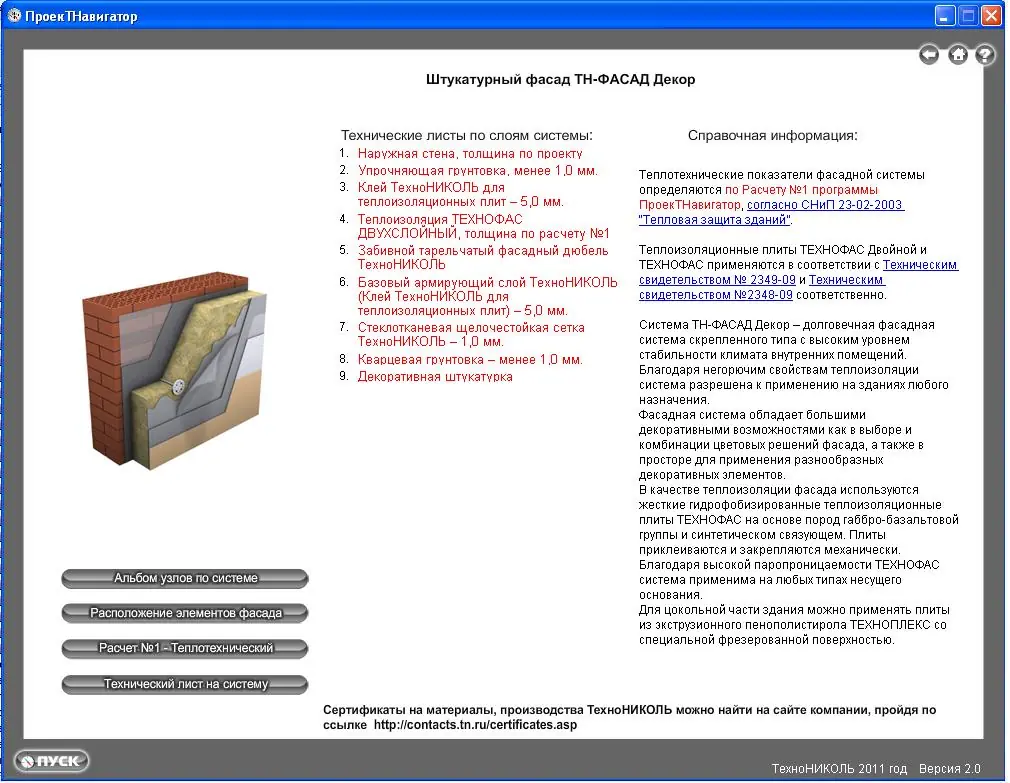Click the heading Технические листы по слоям системы
This screenshot has height=783, width=1010.
click(x=466, y=136)
